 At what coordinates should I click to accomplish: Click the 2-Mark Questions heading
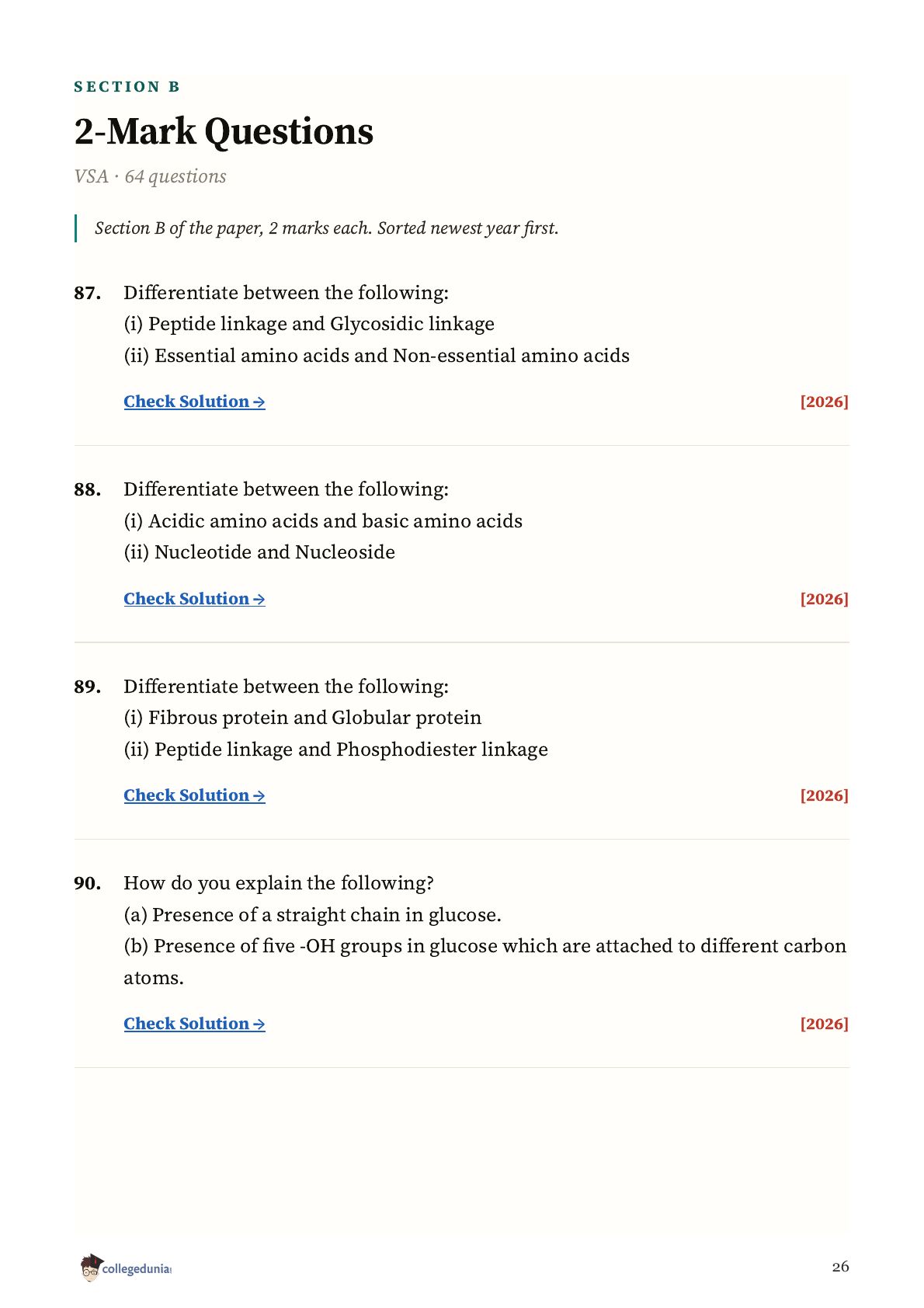point(224,131)
